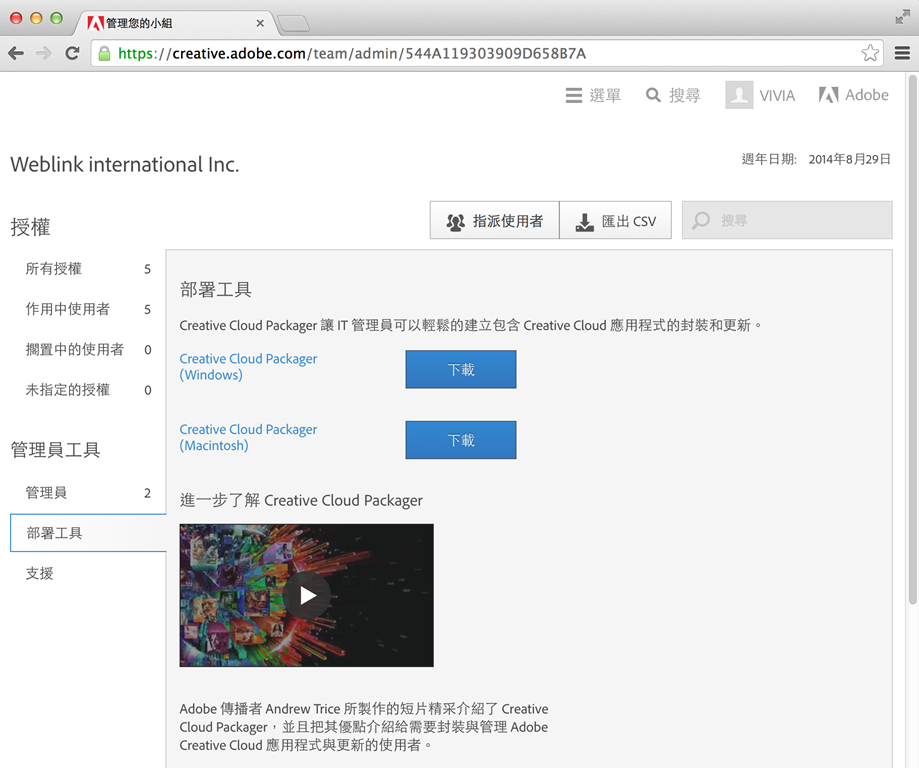Click the browser forward arrow
919x768 pixels.
43,53
